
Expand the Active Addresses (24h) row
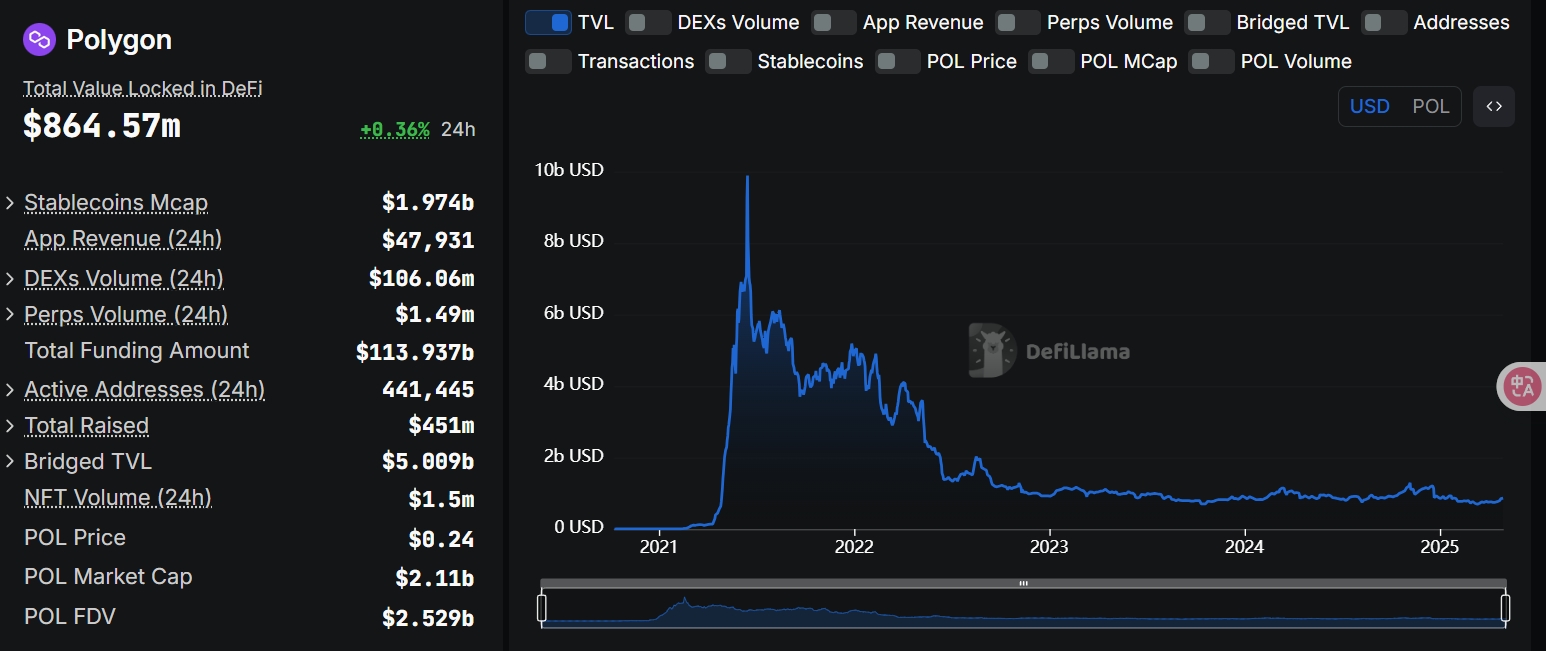click(x=10, y=389)
